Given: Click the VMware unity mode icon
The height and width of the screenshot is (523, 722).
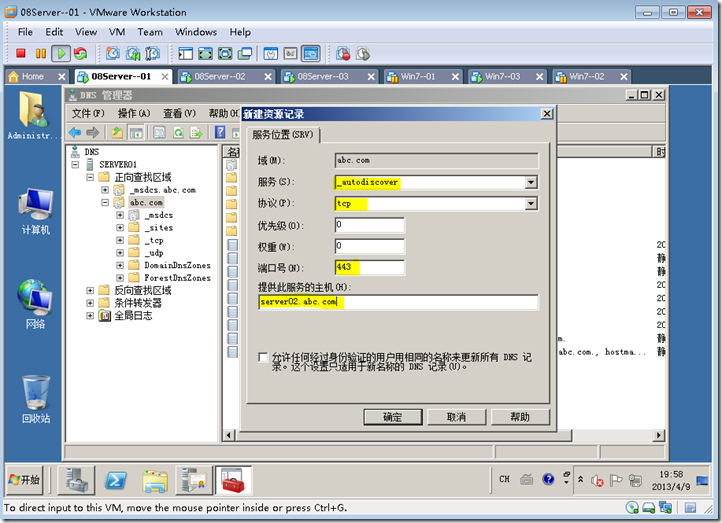Looking at the screenshot, I should (x=245, y=54).
